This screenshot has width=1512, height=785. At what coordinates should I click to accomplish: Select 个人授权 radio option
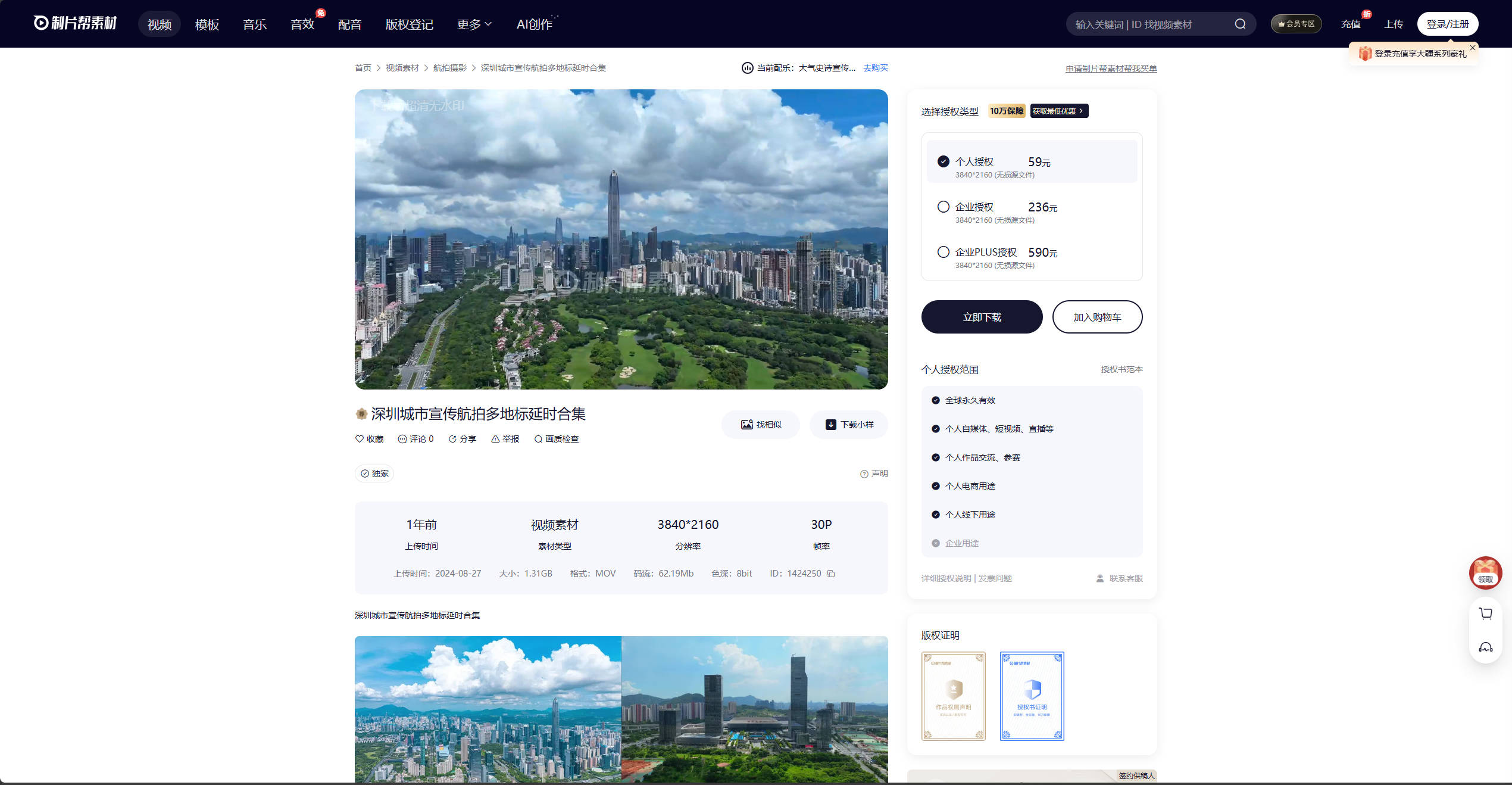[x=944, y=161]
